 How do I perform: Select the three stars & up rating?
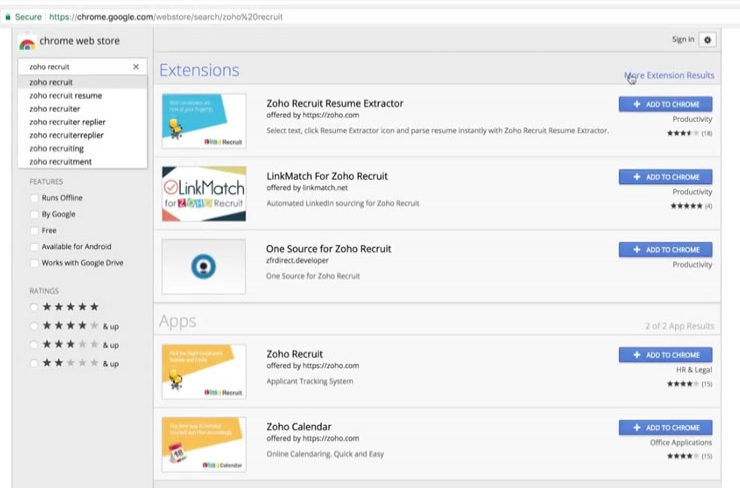tap(34, 345)
